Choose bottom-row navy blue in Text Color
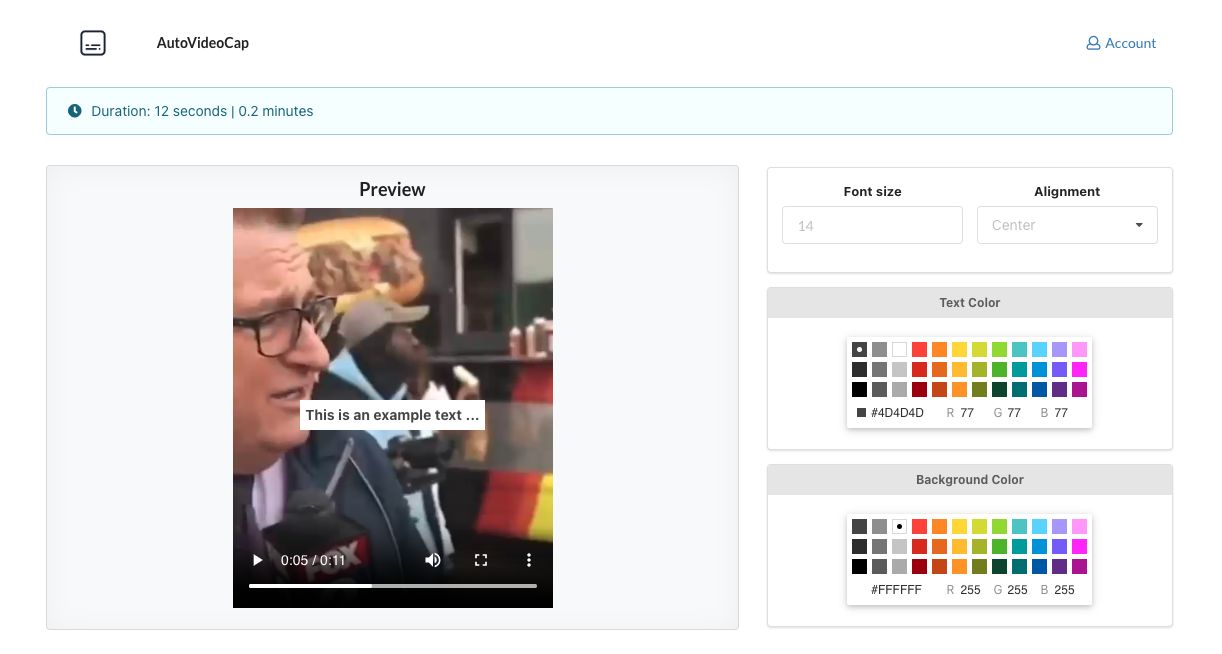 click(1039, 389)
